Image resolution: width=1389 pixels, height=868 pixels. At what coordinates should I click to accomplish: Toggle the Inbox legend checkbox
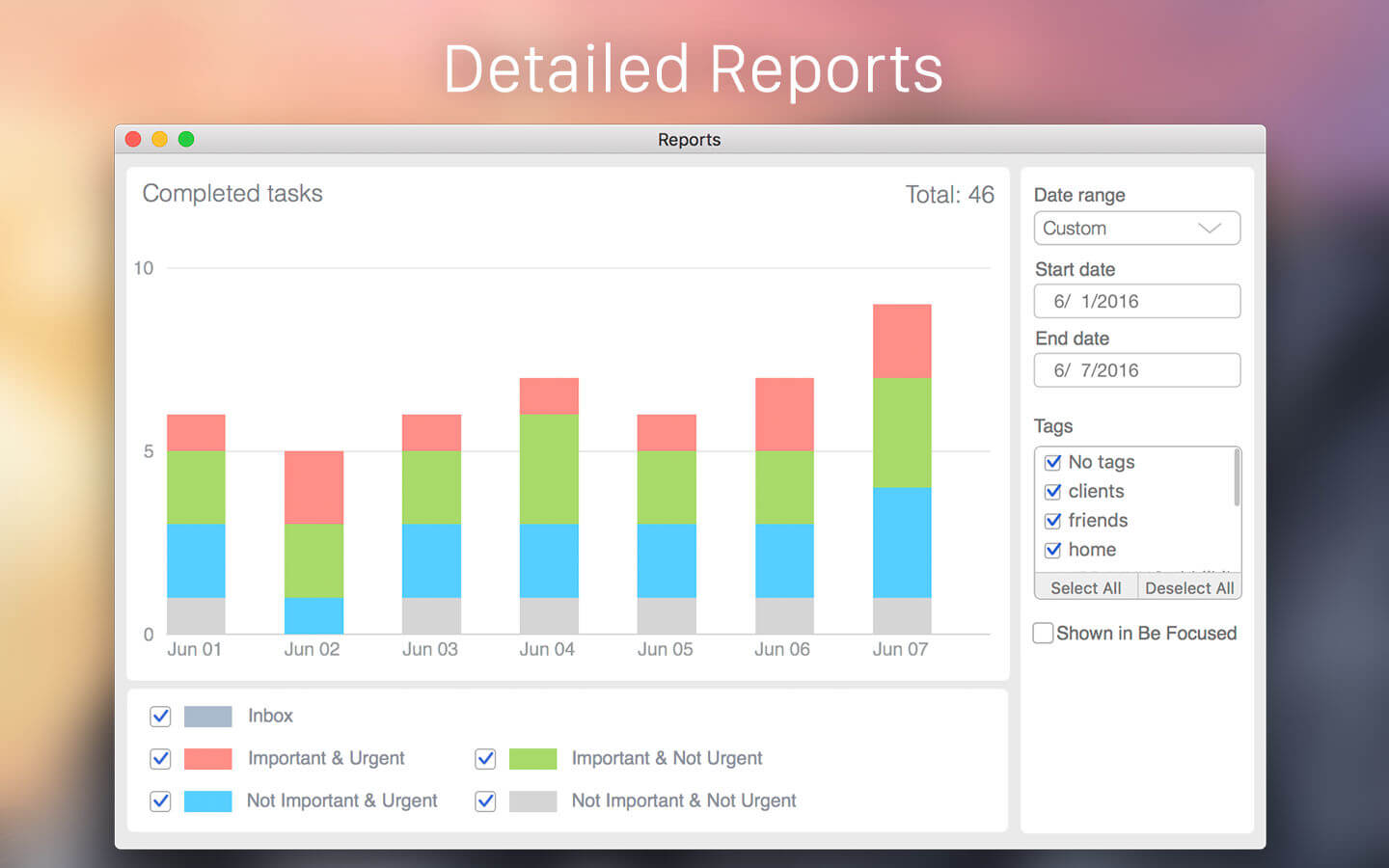click(160, 717)
